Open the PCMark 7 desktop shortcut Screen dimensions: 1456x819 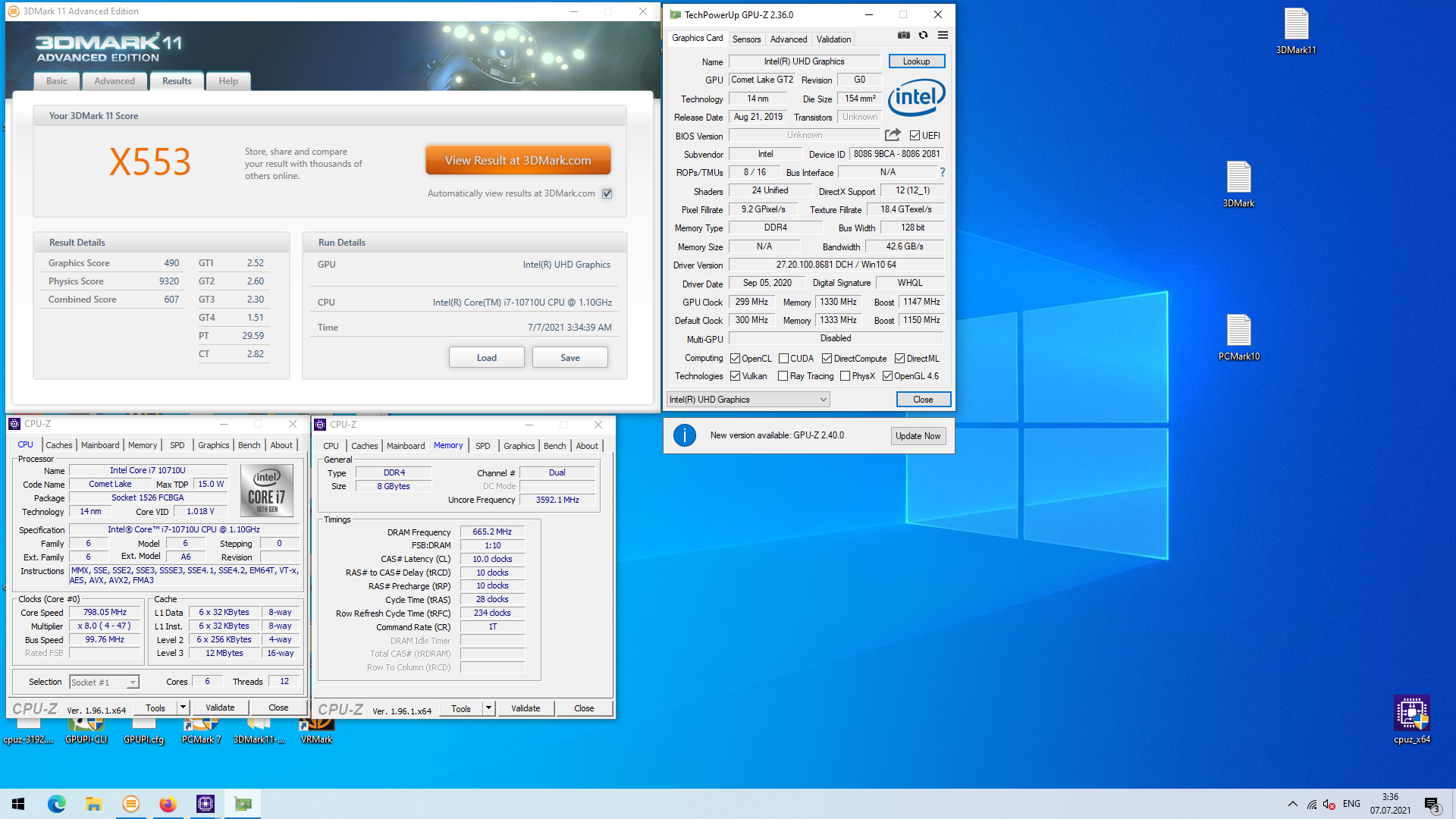(201, 733)
